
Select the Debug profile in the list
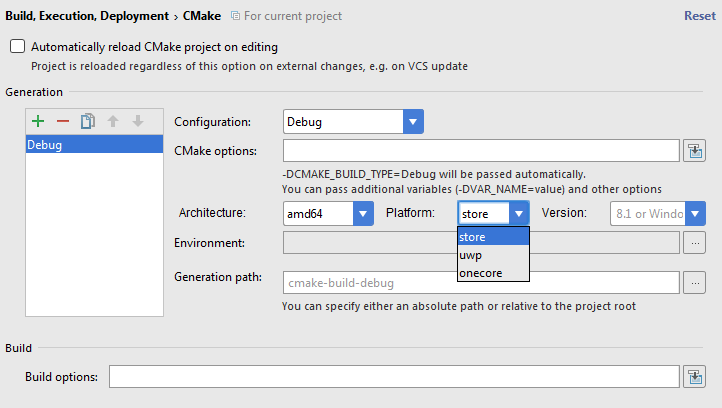tap(95, 144)
